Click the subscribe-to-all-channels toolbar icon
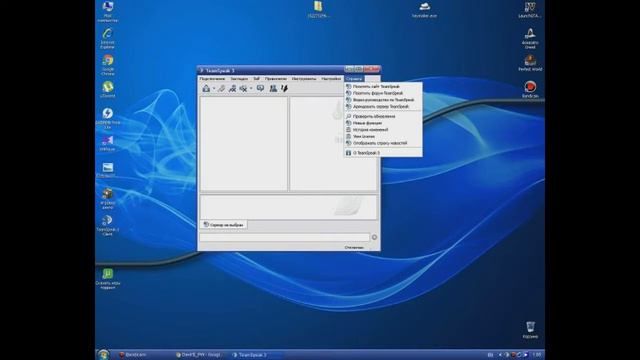The height and width of the screenshot is (360, 640). click(232, 88)
